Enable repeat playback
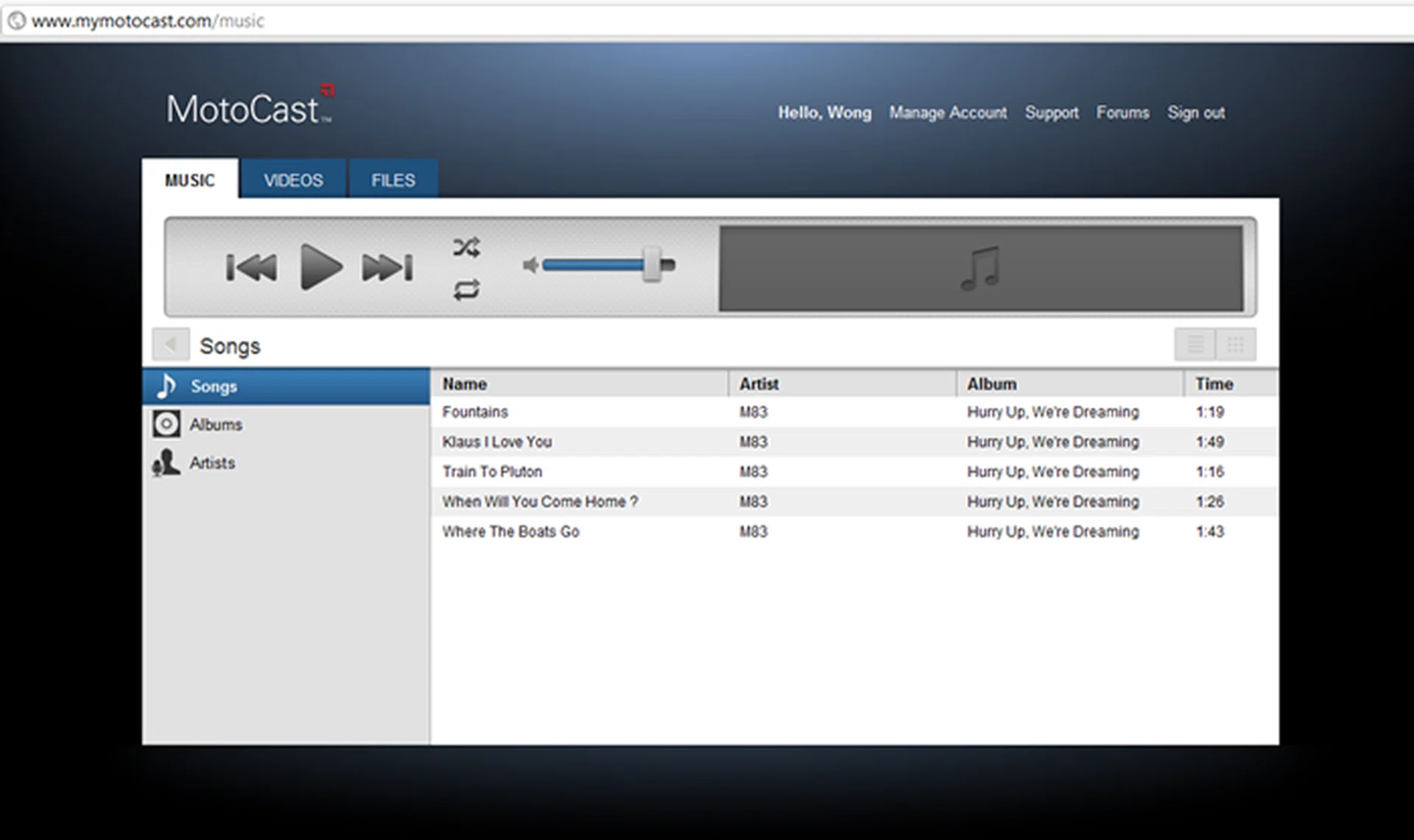1414x840 pixels. click(x=466, y=291)
